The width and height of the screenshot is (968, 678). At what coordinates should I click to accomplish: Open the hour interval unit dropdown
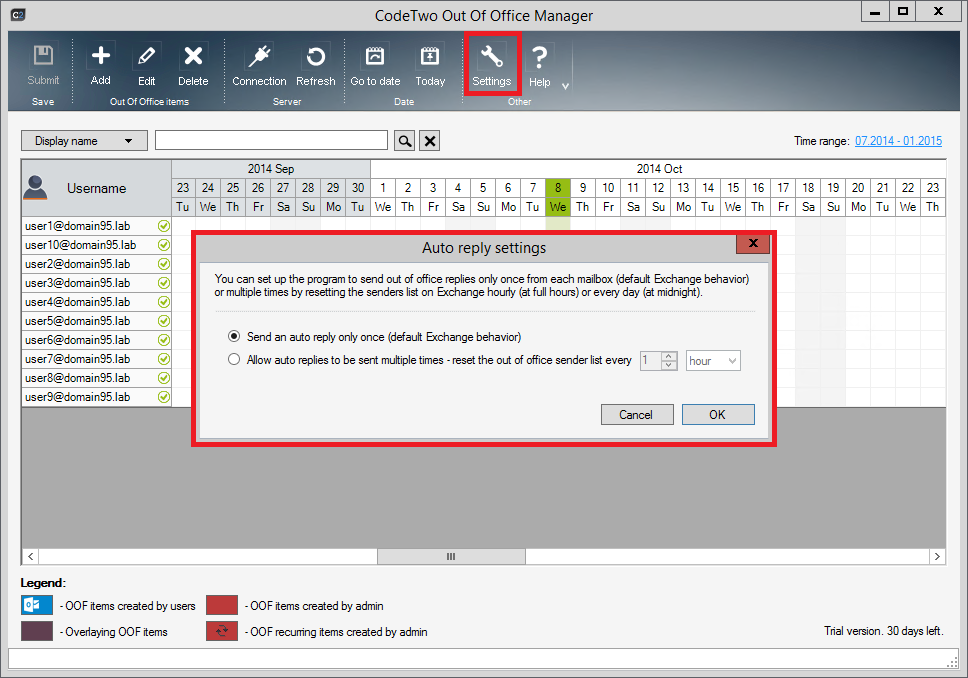[x=713, y=361]
